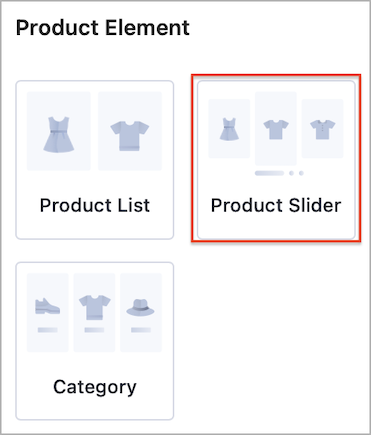This screenshot has width=371, height=435.
Task: Click the t-shirt icon in Product List
Action: [130, 136]
